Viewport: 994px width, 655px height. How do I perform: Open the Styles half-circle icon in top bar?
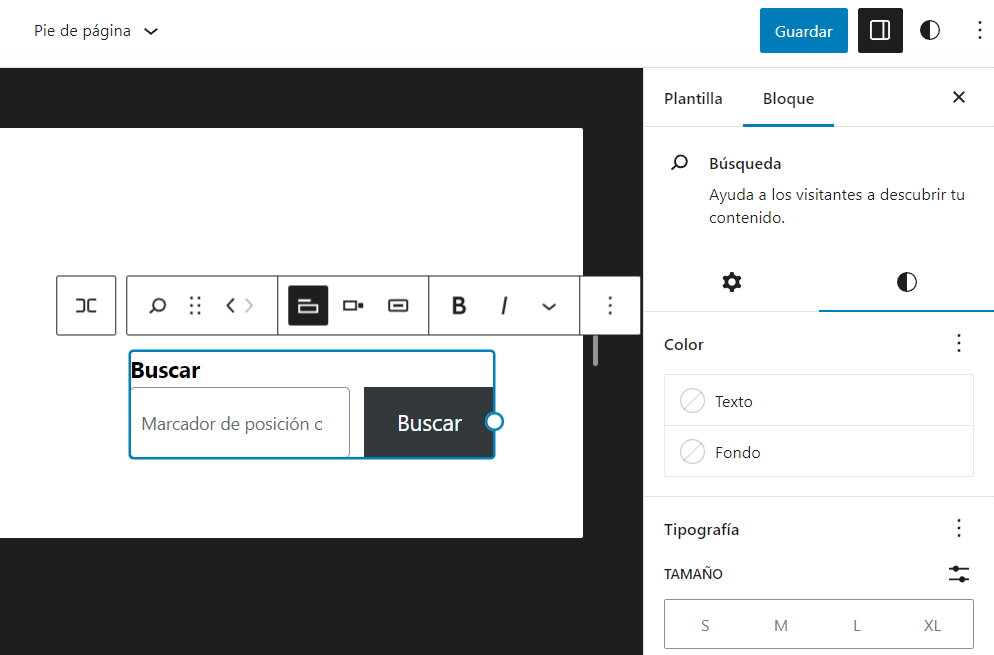click(930, 30)
